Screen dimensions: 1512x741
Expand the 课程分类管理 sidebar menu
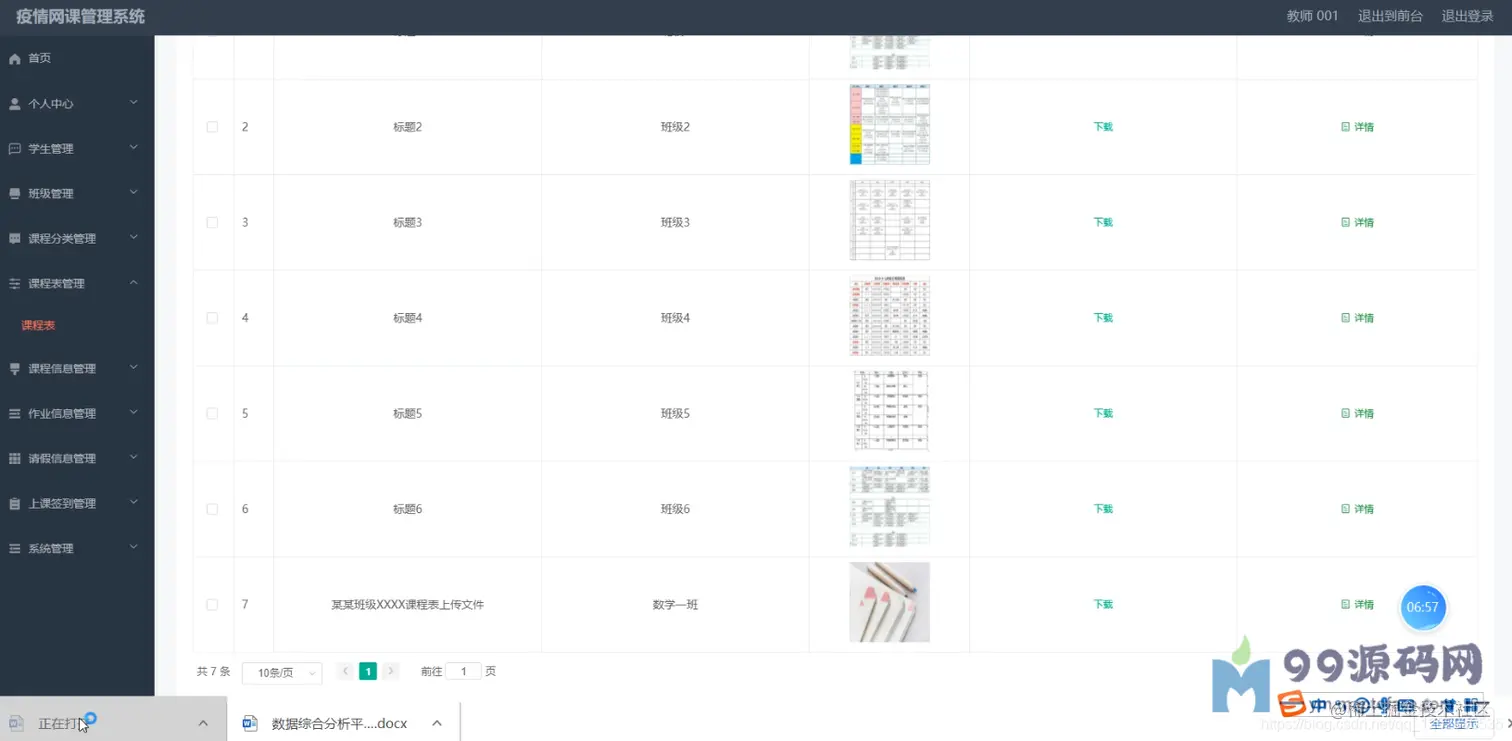click(x=134, y=238)
